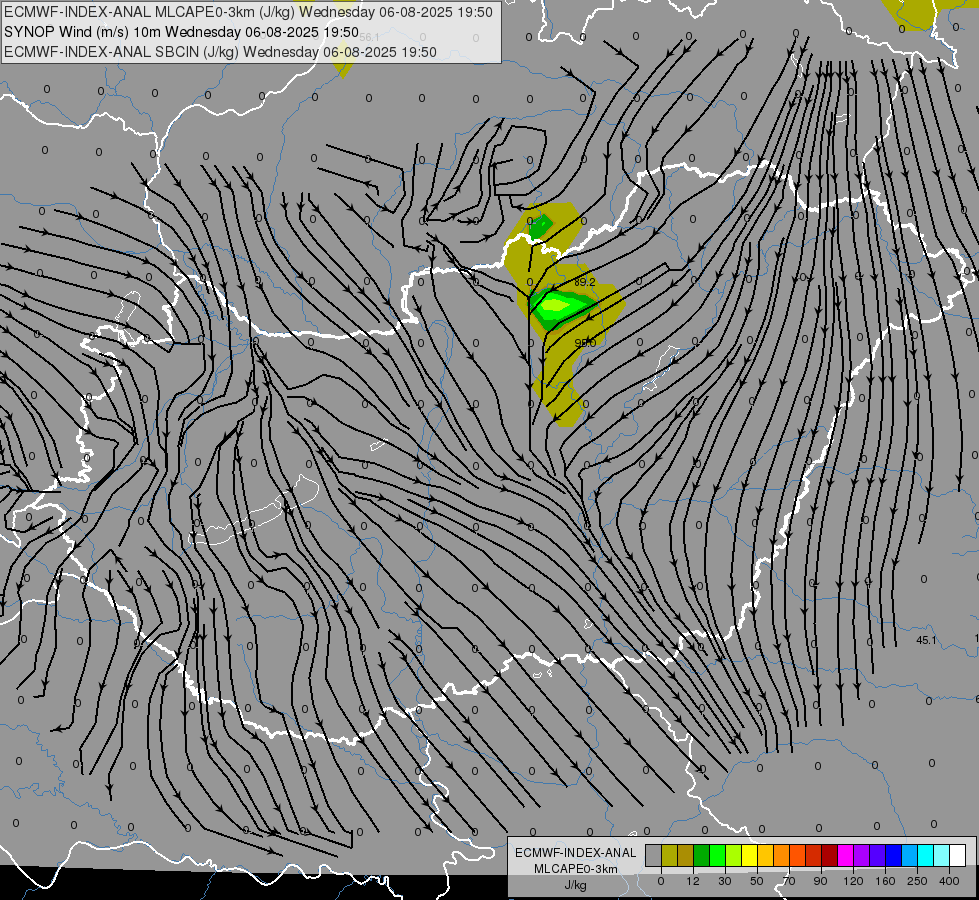Viewport: 979px width, 900px height.
Task: Click the legend scale value 160
Action: pos(885,881)
